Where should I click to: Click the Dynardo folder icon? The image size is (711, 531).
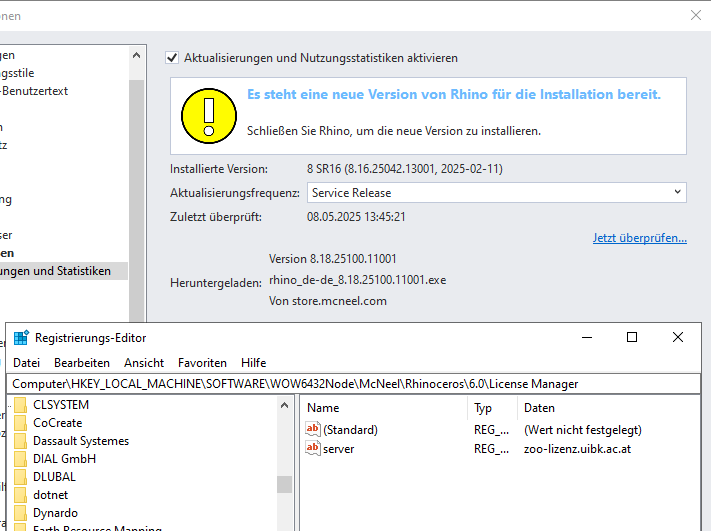click(20, 513)
